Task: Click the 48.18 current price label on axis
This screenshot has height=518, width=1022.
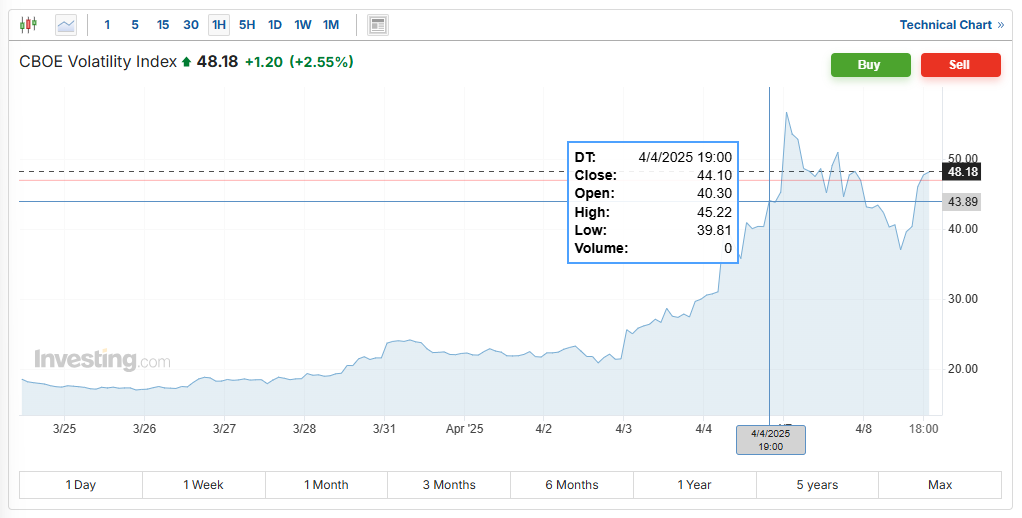Action: coord(962,171)
